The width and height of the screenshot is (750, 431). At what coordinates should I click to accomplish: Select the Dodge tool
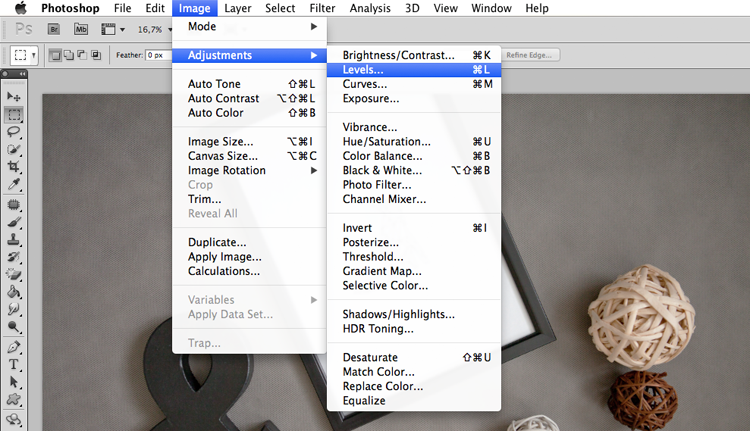click(x=14, y=327)
